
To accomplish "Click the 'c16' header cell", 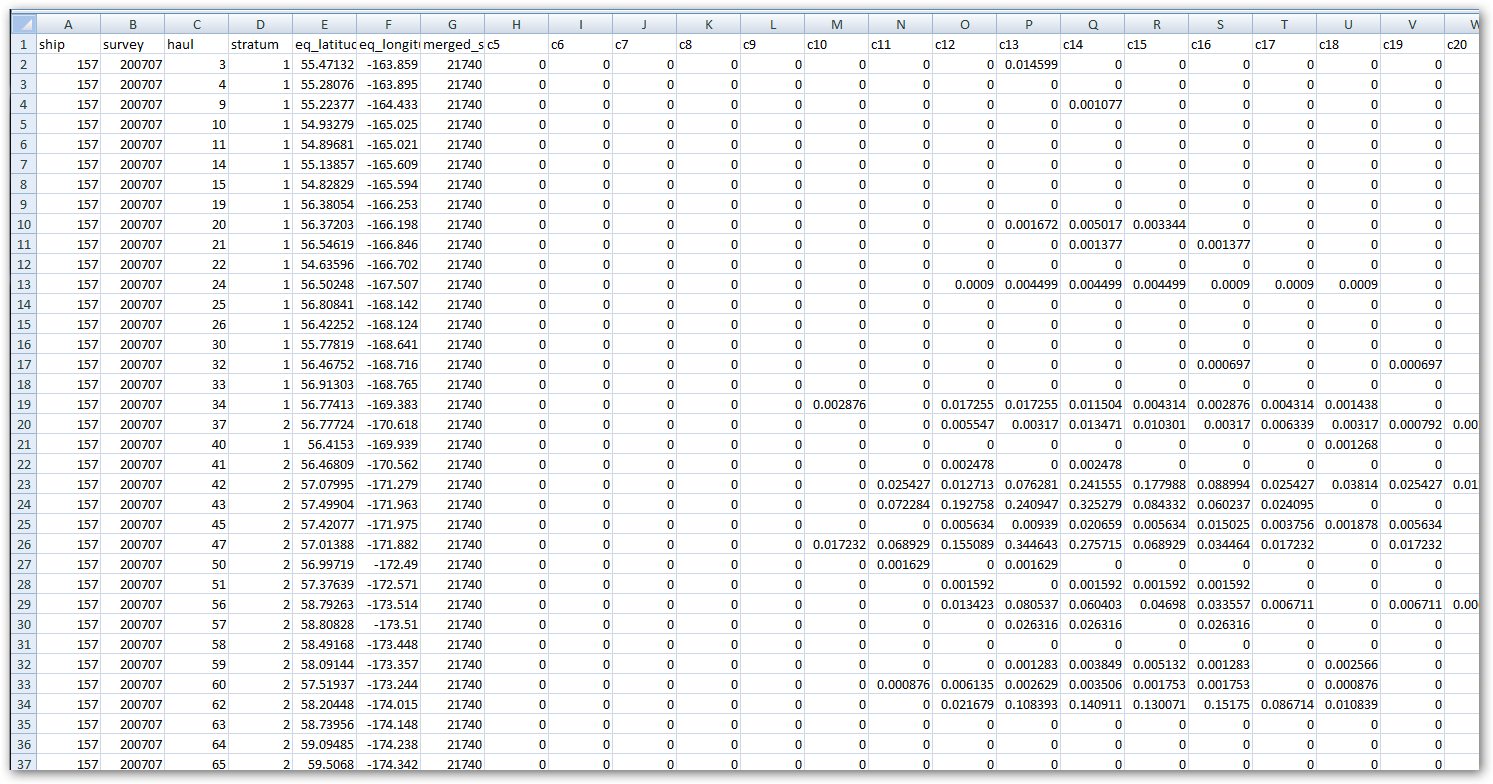I will pos(1220,44).
